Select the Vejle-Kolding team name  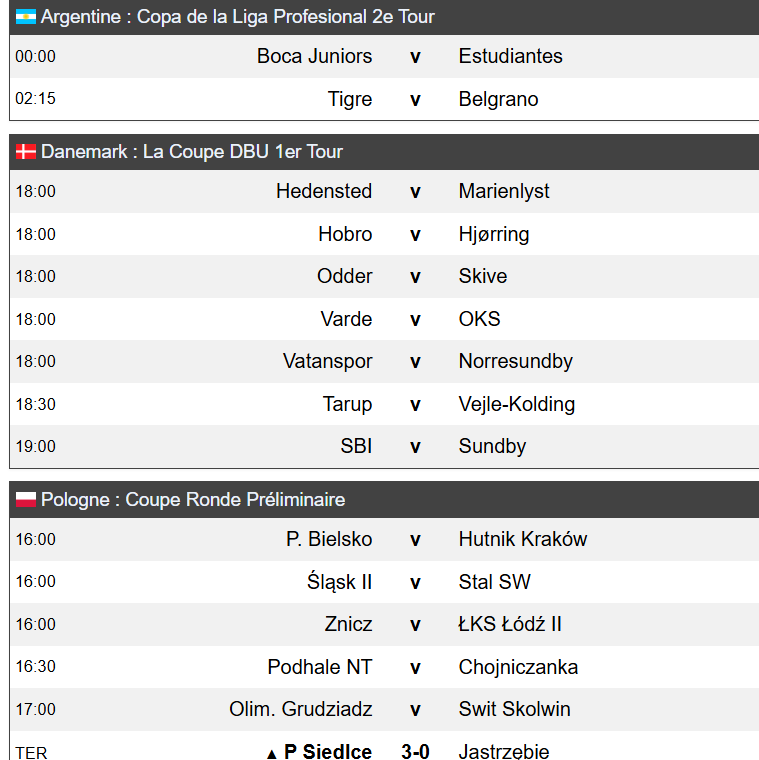517,404
